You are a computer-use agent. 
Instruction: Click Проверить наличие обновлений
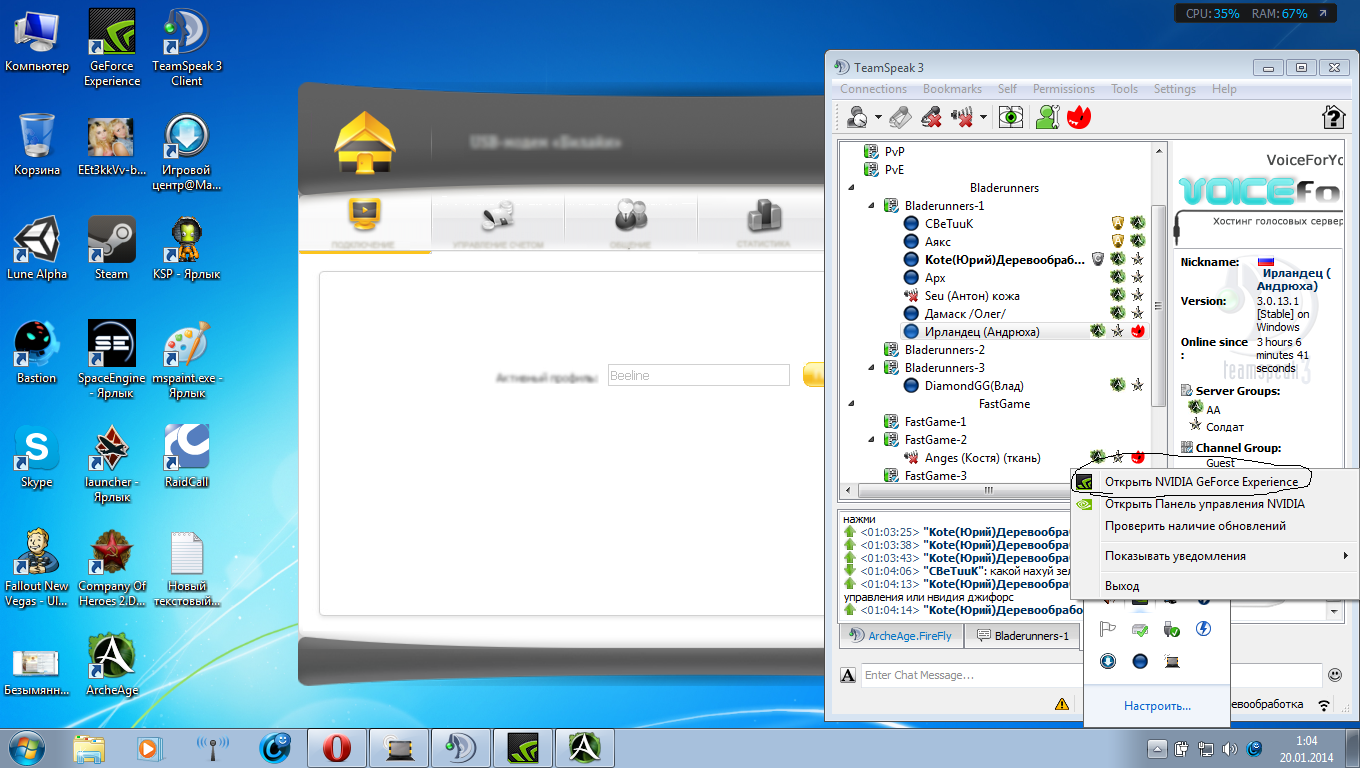coord(1195,526)
